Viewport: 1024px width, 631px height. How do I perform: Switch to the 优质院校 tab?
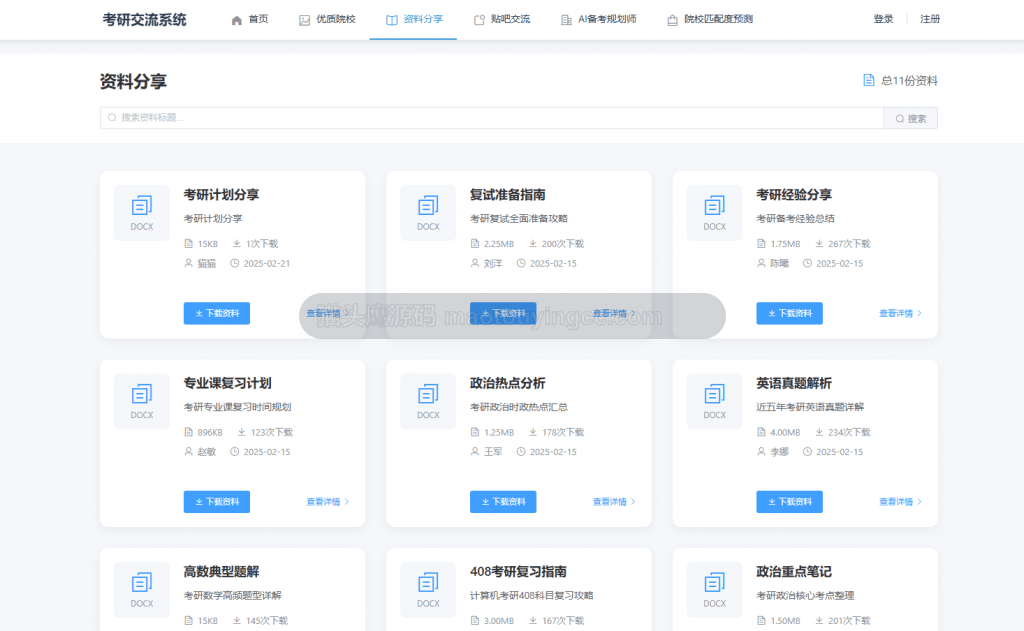click(x=327, y=20)
